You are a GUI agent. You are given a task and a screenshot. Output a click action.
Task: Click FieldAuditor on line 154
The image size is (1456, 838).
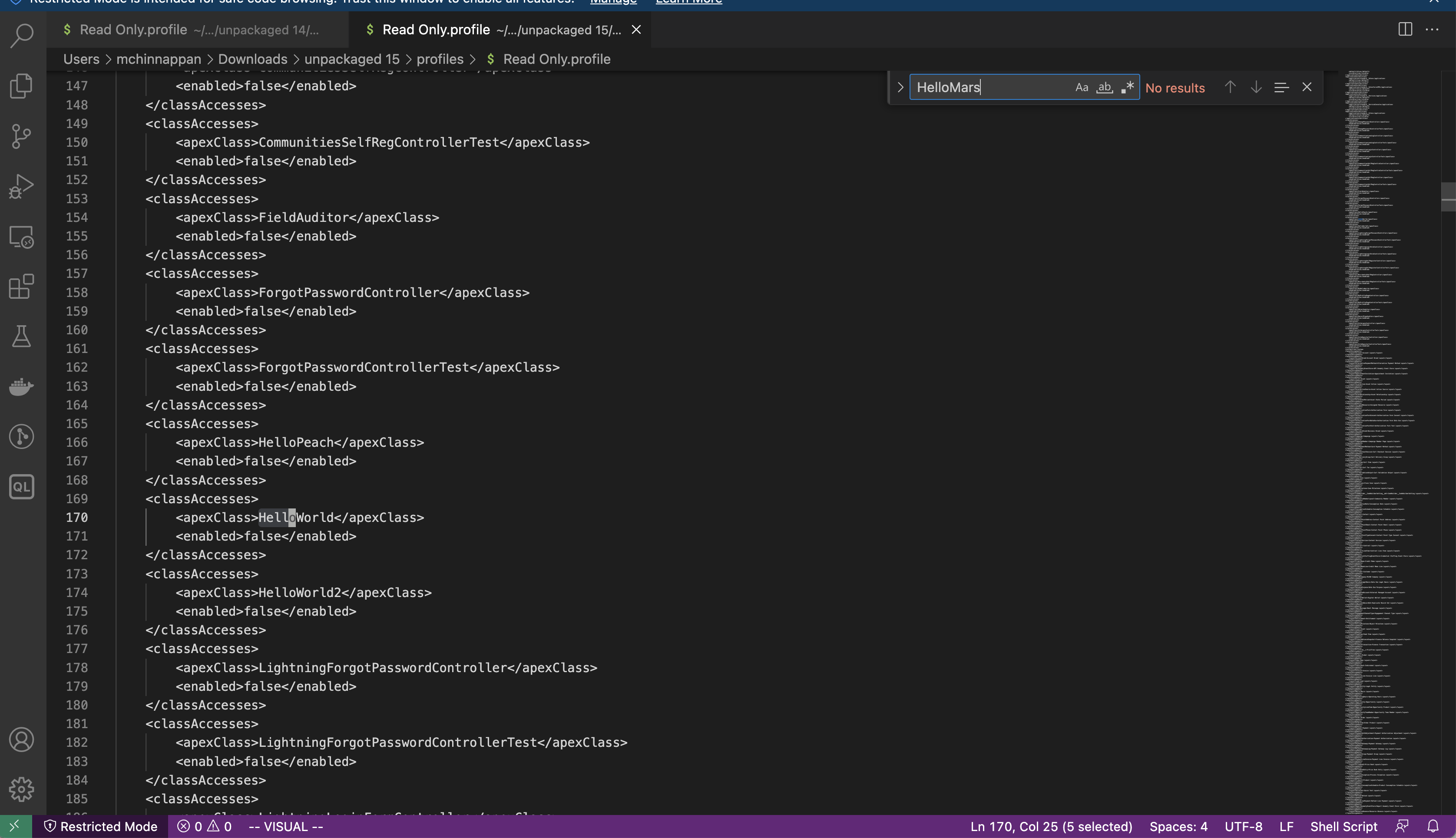click(303, 218)
